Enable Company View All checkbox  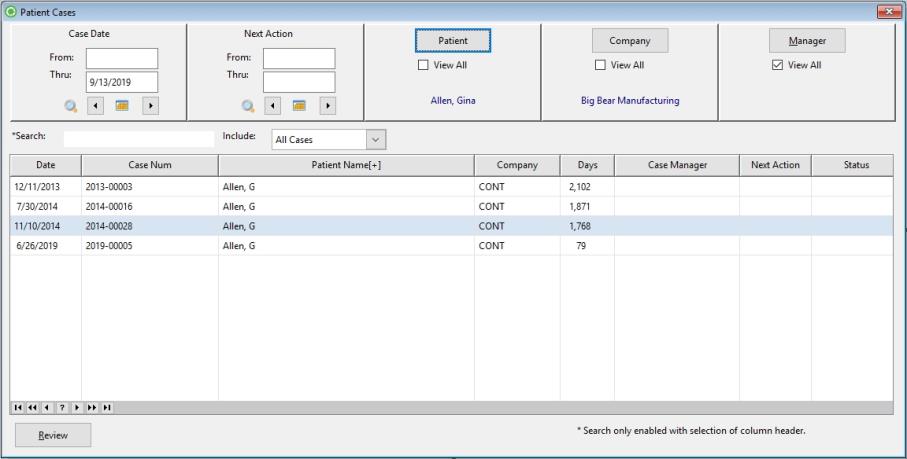(600, 65)
